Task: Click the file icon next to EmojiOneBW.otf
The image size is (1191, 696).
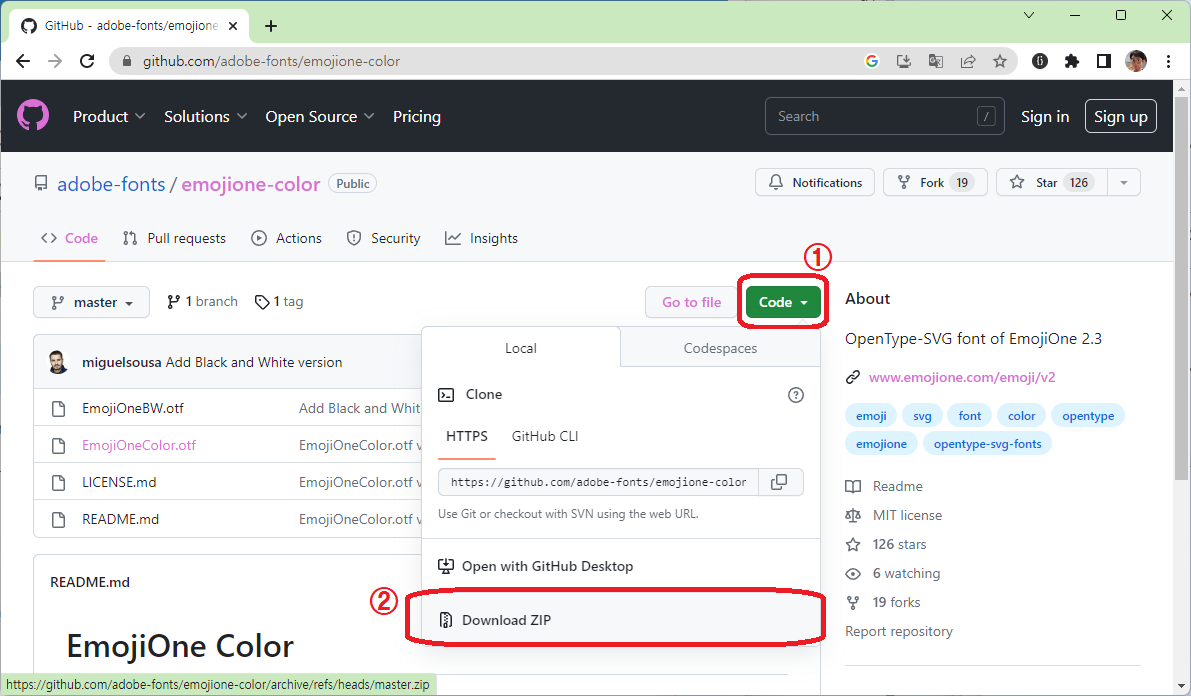Action: (x=58, y=409)
